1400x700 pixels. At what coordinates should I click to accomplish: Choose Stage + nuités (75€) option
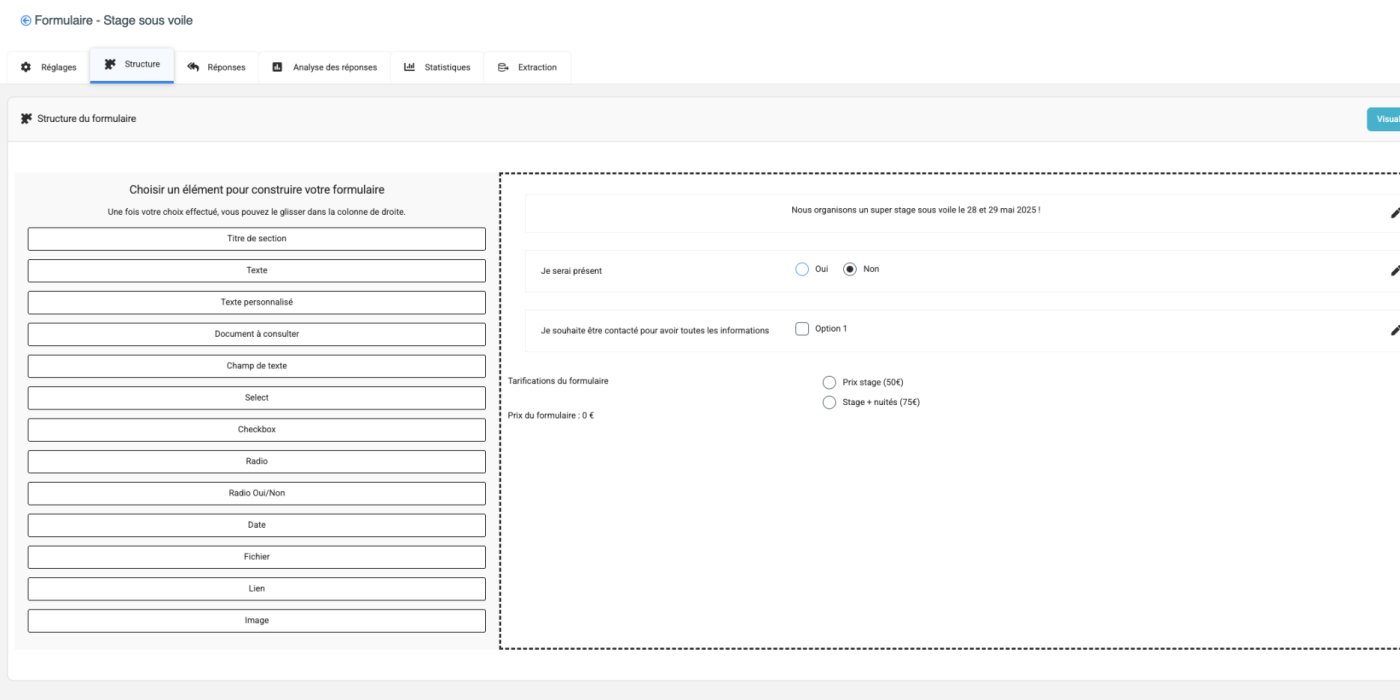click(x=829, y=402)
